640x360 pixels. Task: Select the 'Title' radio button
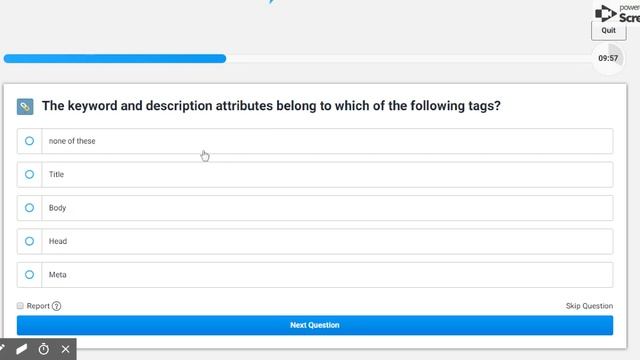pos(29,174)
